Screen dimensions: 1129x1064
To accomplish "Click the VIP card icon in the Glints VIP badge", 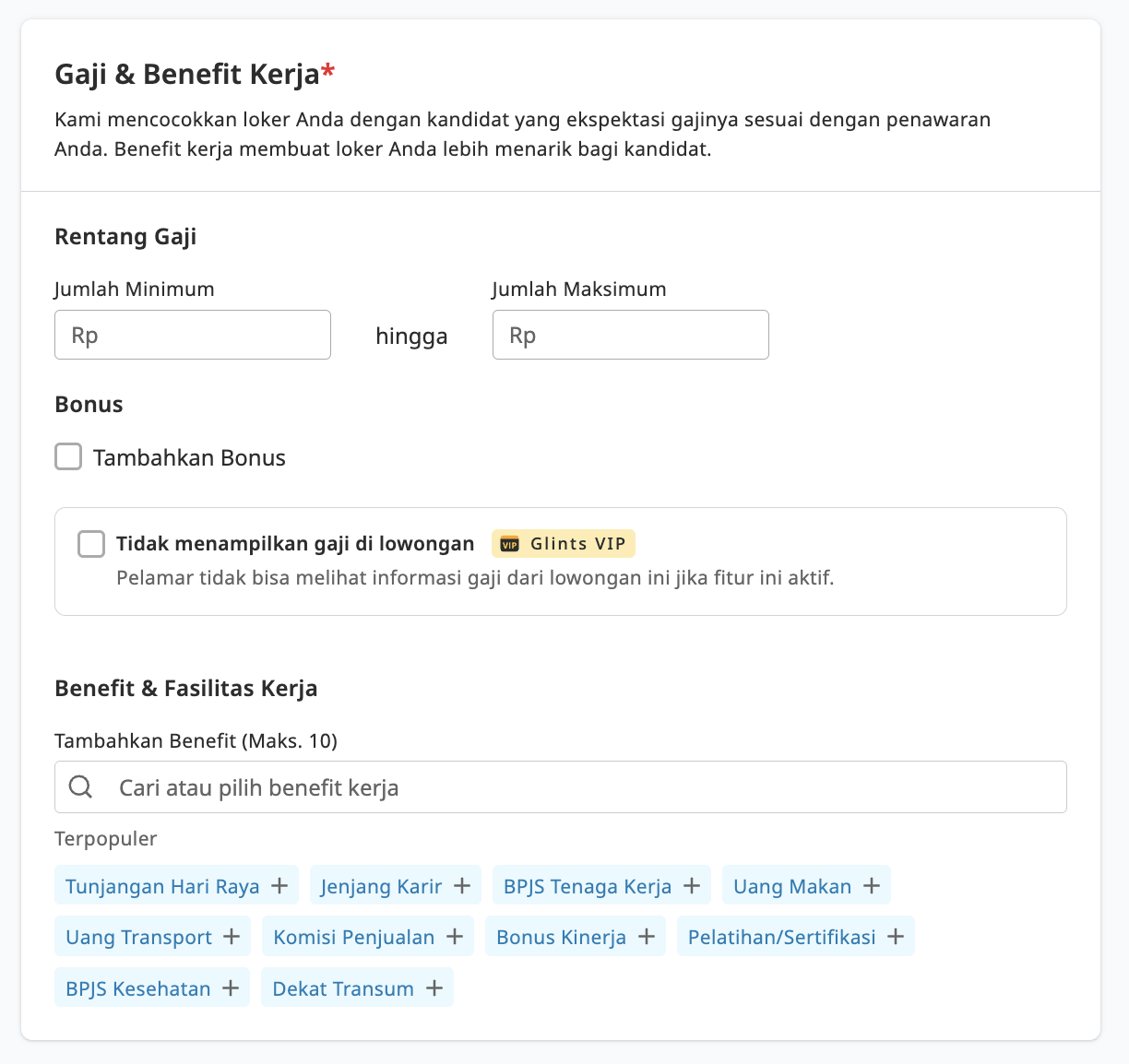I will (x=508, y=543).
